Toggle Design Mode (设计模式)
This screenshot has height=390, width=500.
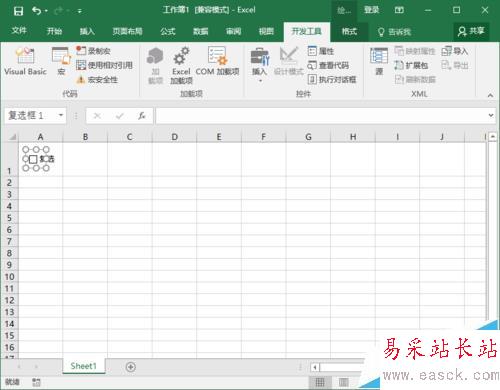(x=289, y=61)
